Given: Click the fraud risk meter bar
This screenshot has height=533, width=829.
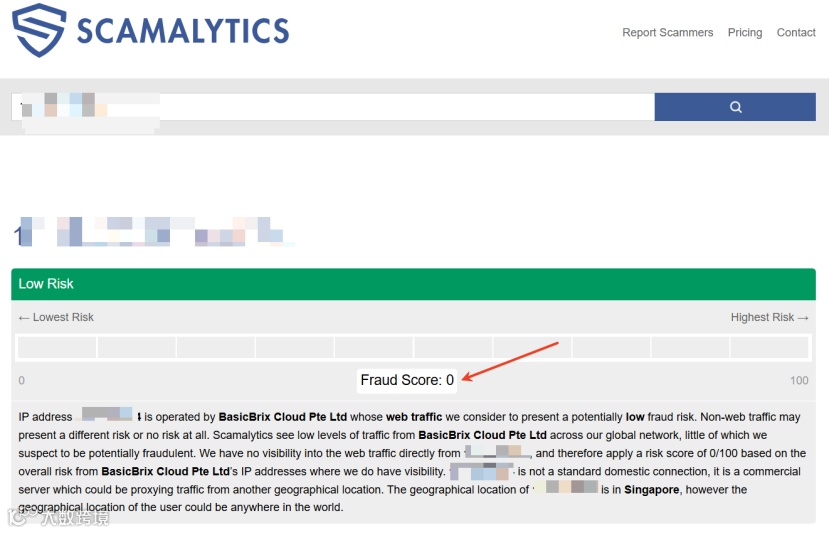Looking at the screenshot, I should [x=413, y=348].
